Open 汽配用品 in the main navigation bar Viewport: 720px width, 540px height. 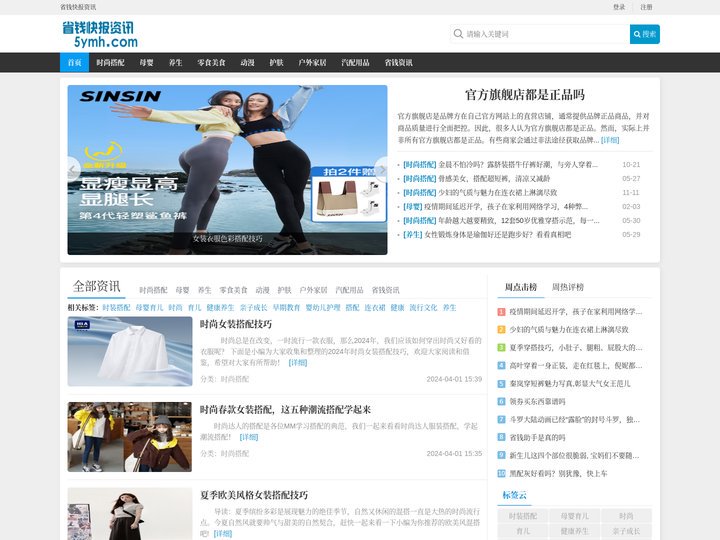[x=355, y=62]
